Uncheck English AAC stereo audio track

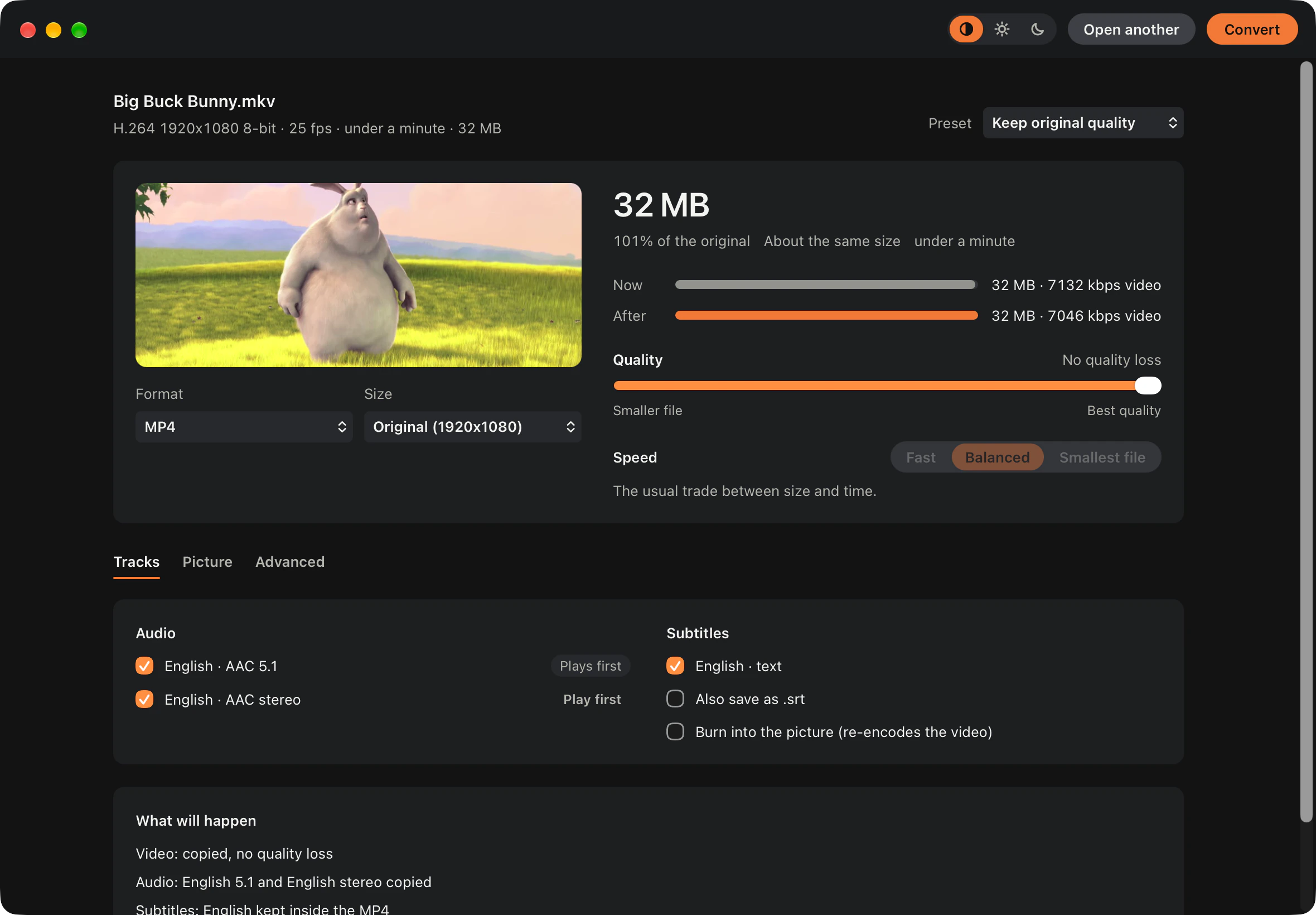pyautogui.click(x=144, y=699)
